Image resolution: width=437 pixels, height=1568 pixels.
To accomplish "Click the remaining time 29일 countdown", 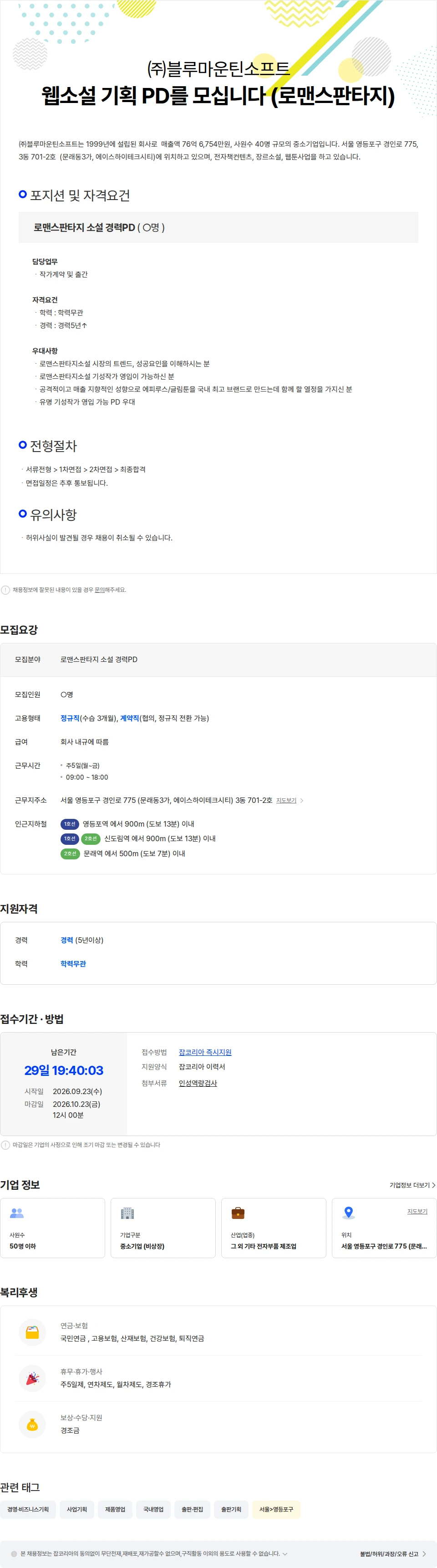I will pyautogui.click(x=64, y=1070).
